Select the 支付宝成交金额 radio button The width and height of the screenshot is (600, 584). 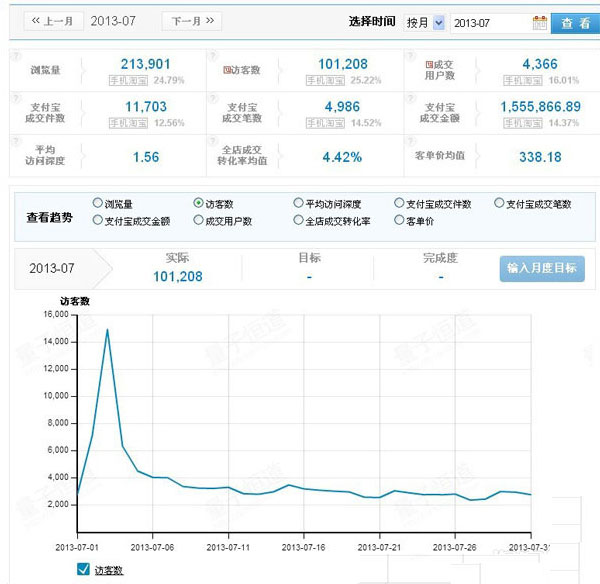coord(98,220)
